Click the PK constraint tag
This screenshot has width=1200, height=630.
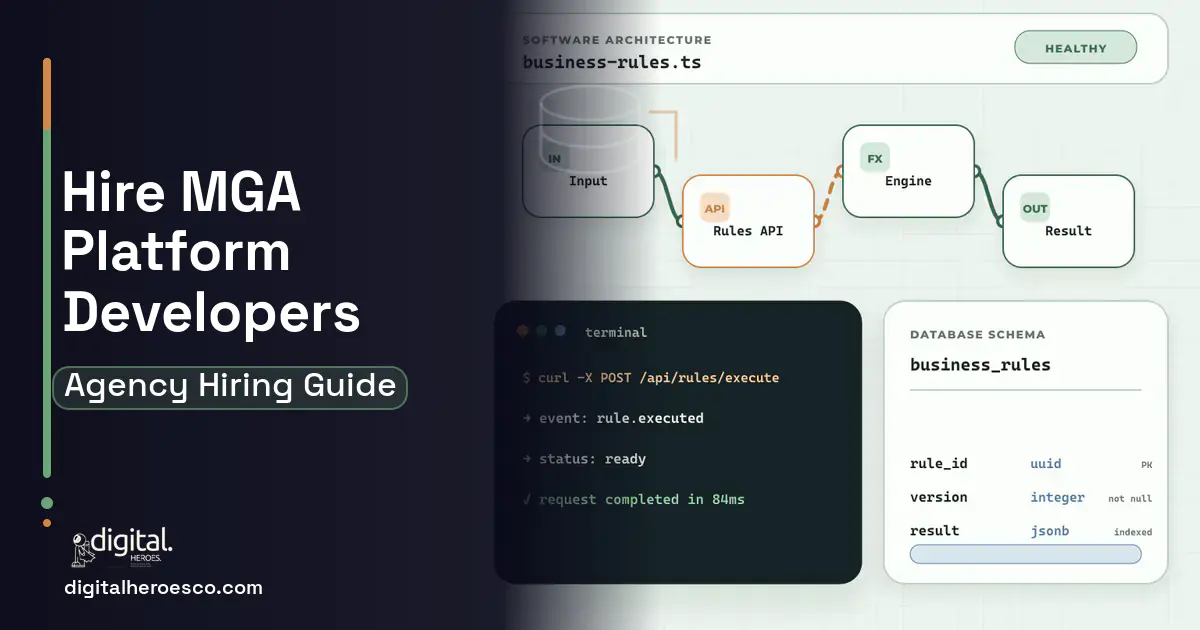tap(1146, 465)
